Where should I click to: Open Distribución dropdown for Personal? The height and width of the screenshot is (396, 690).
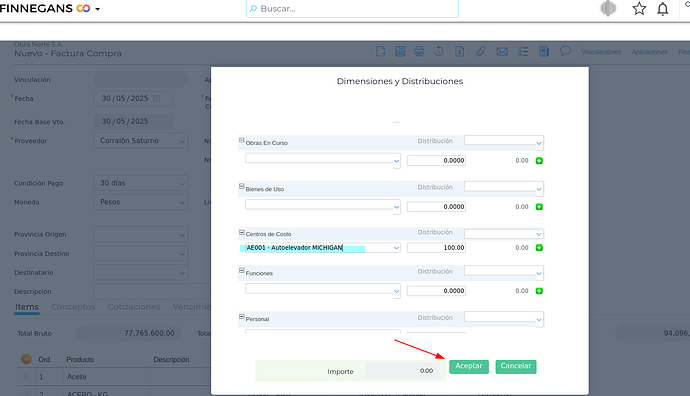(539, 320)
